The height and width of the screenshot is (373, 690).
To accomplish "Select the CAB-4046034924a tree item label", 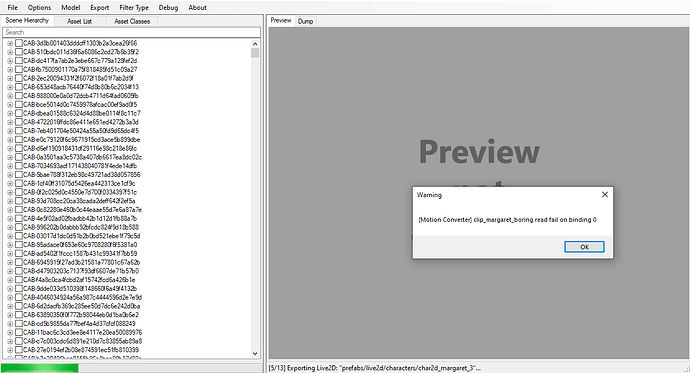I will pos(82,297).
